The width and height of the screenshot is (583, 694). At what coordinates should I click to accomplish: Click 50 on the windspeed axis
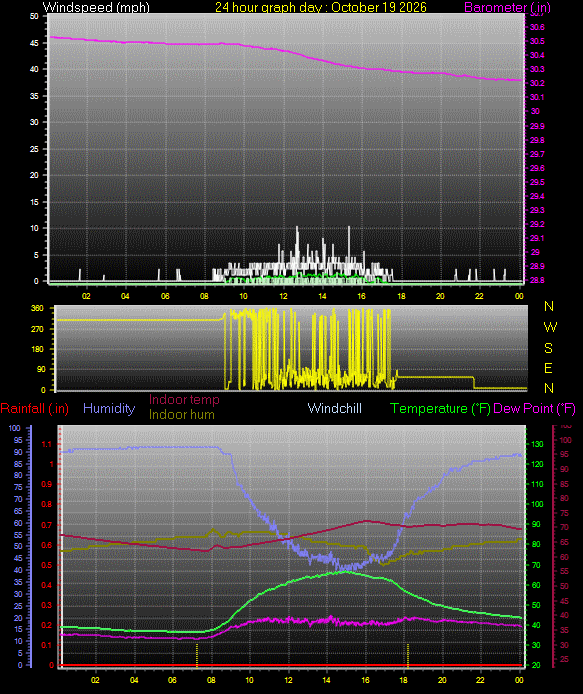tap(34, 16)
